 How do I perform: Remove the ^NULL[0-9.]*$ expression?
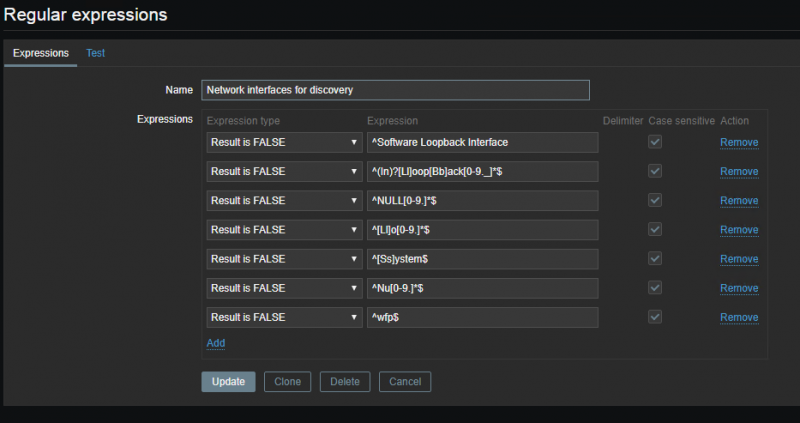coord(739,200)
